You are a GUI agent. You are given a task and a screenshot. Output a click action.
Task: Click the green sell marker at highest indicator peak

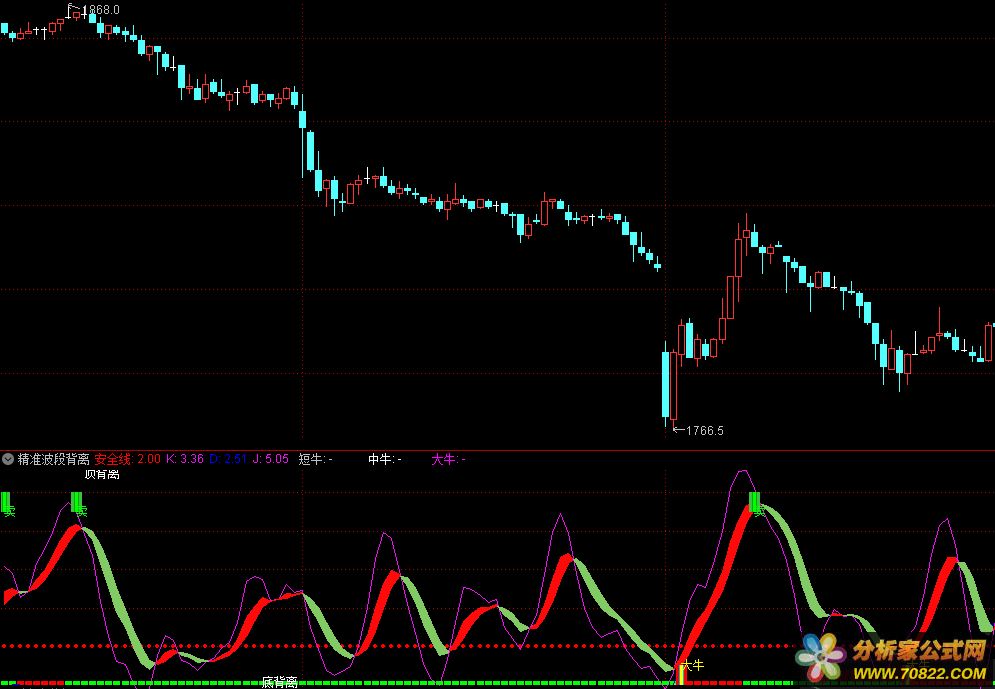click(x=755, y=502)
